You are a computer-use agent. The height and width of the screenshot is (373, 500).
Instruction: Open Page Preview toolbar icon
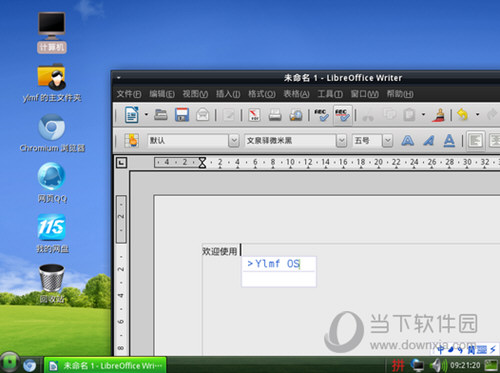tap(295, 115)
